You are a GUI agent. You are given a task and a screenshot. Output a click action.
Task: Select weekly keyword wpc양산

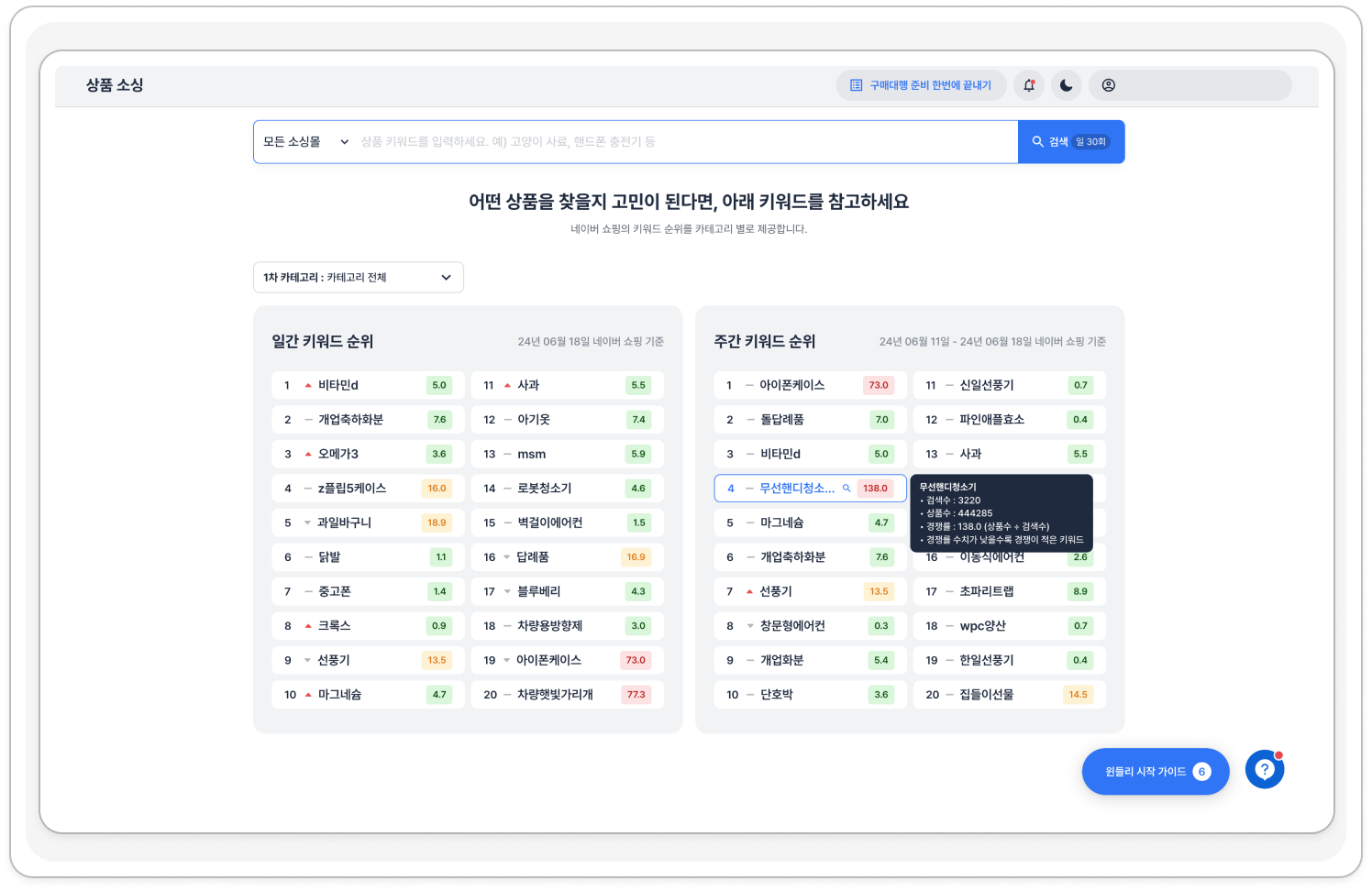pos(1010,626)
